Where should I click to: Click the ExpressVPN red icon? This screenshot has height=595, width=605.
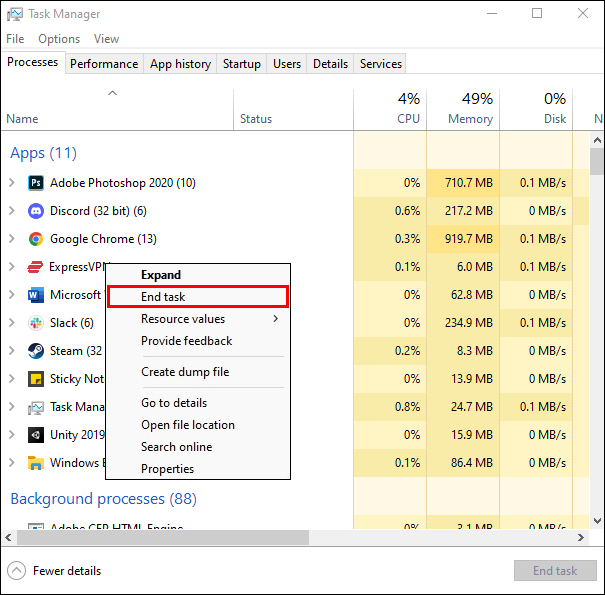click(x=35, y=267)
